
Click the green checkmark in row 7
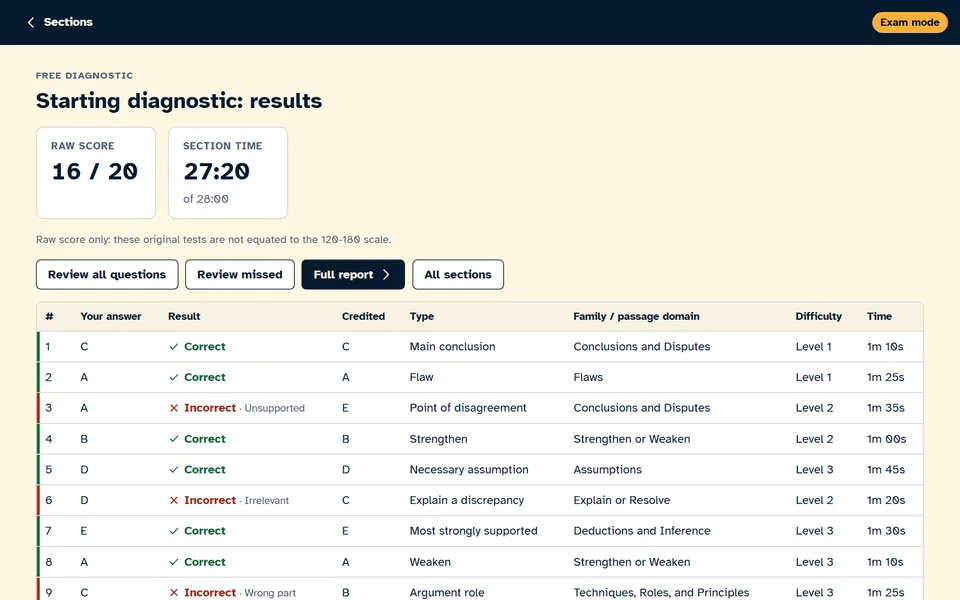(174, 531)
